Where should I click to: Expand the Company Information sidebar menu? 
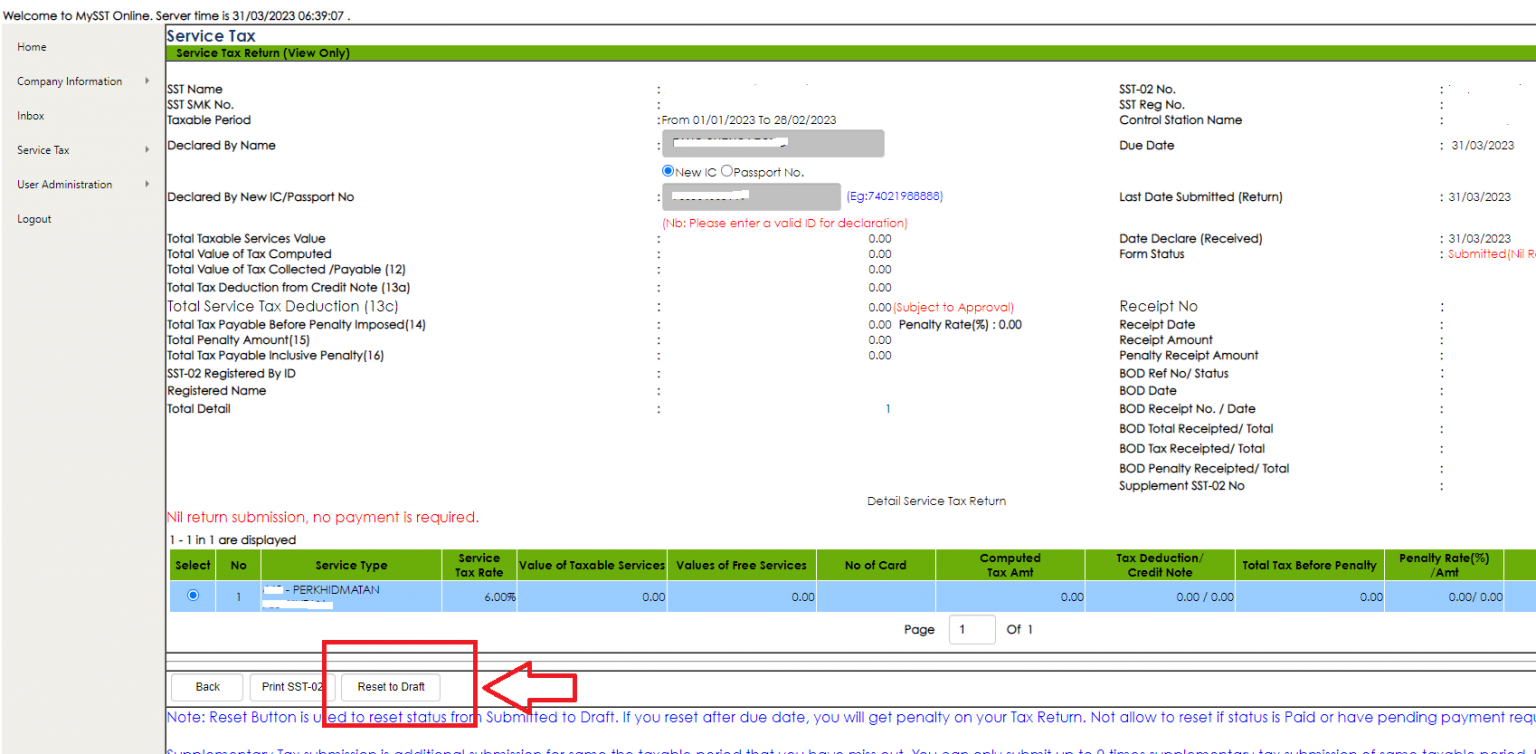[x=70, y=81]
